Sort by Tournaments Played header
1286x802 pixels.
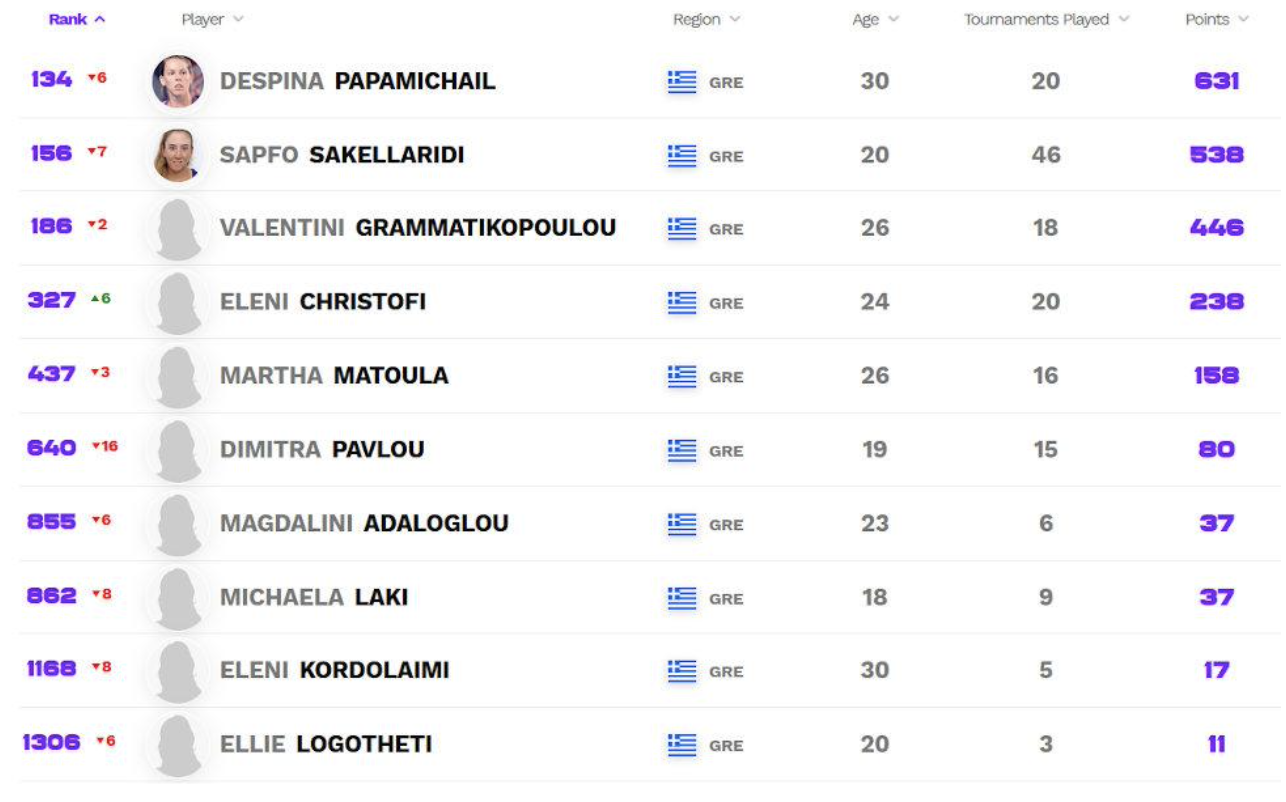click(x=1047, y=19)
